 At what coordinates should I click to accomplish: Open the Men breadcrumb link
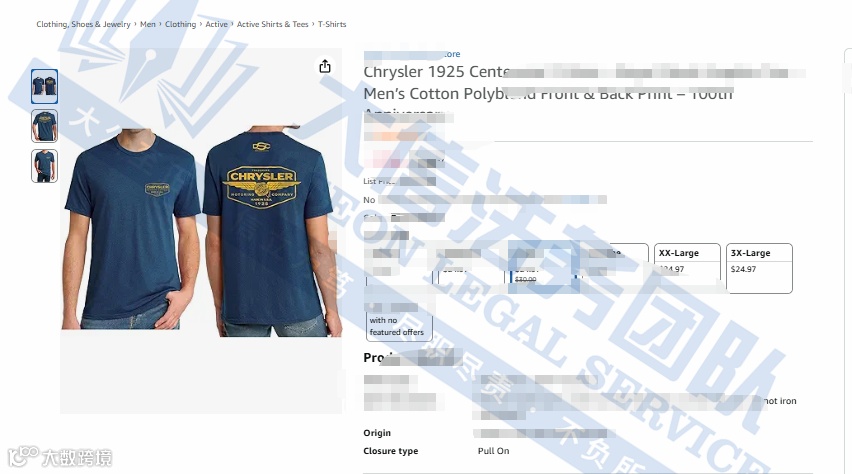[x=148, y=24]
